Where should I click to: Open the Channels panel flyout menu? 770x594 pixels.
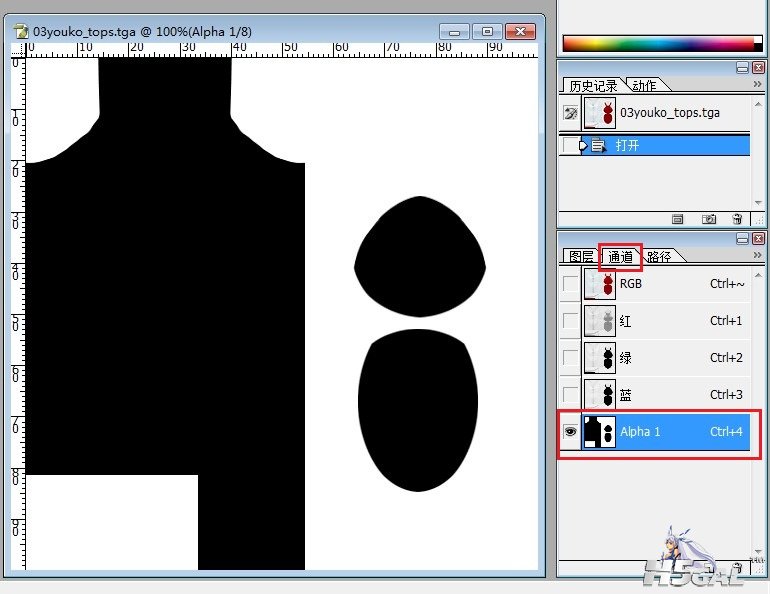(x=757, y=255)
